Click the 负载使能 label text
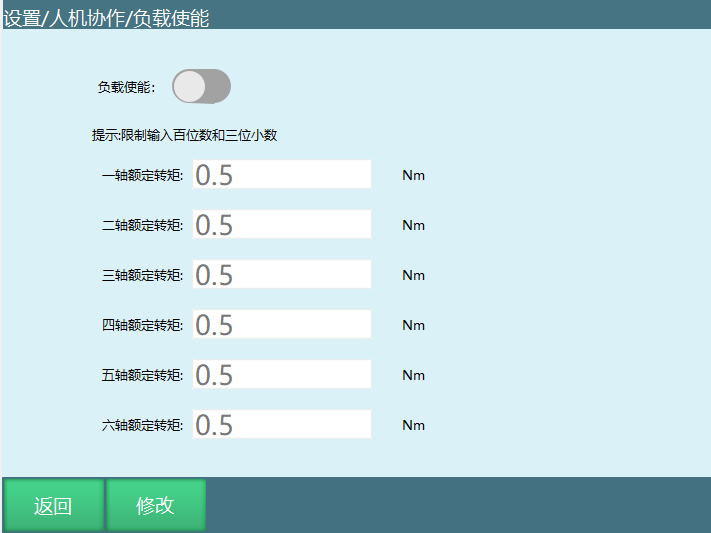The width and height of the screenshot is (711, 533). click(x=126, y=87)
